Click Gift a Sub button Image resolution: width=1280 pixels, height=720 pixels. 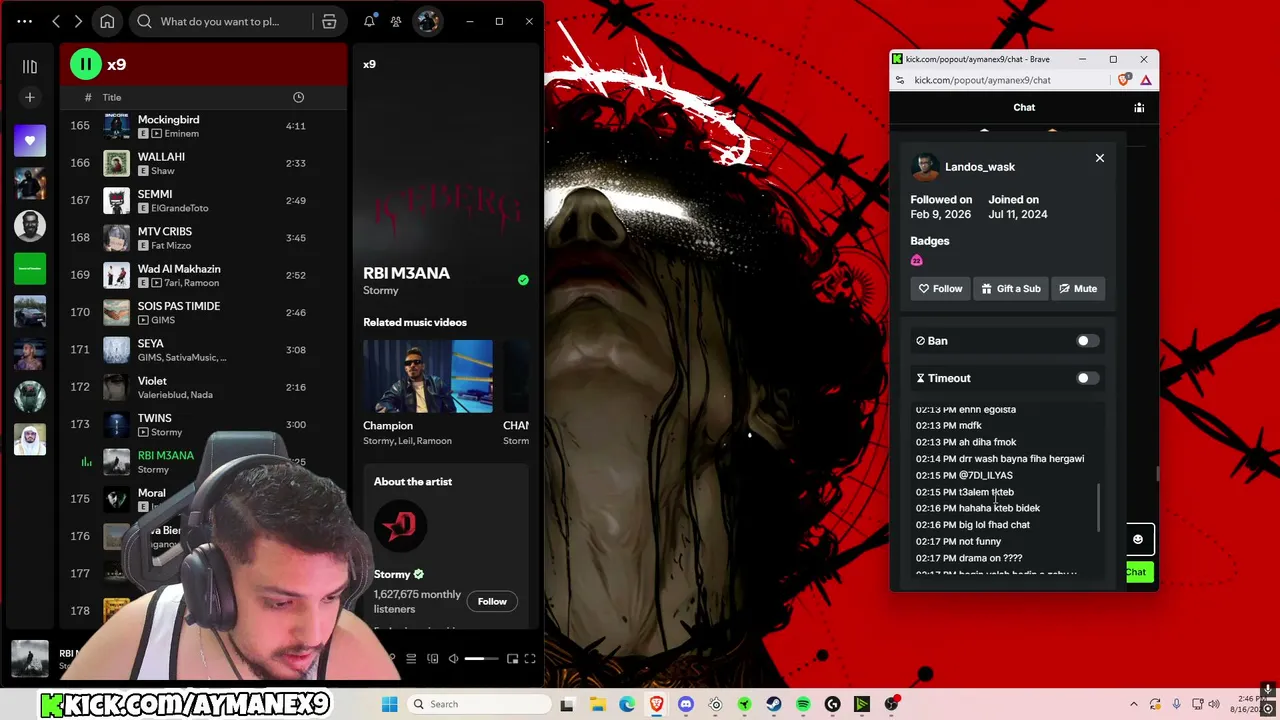(1011, 288)
